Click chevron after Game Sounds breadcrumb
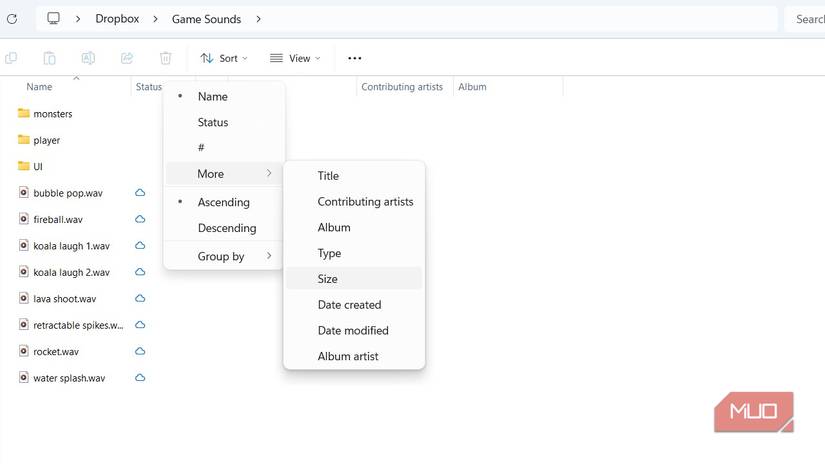 pos(258,19)
